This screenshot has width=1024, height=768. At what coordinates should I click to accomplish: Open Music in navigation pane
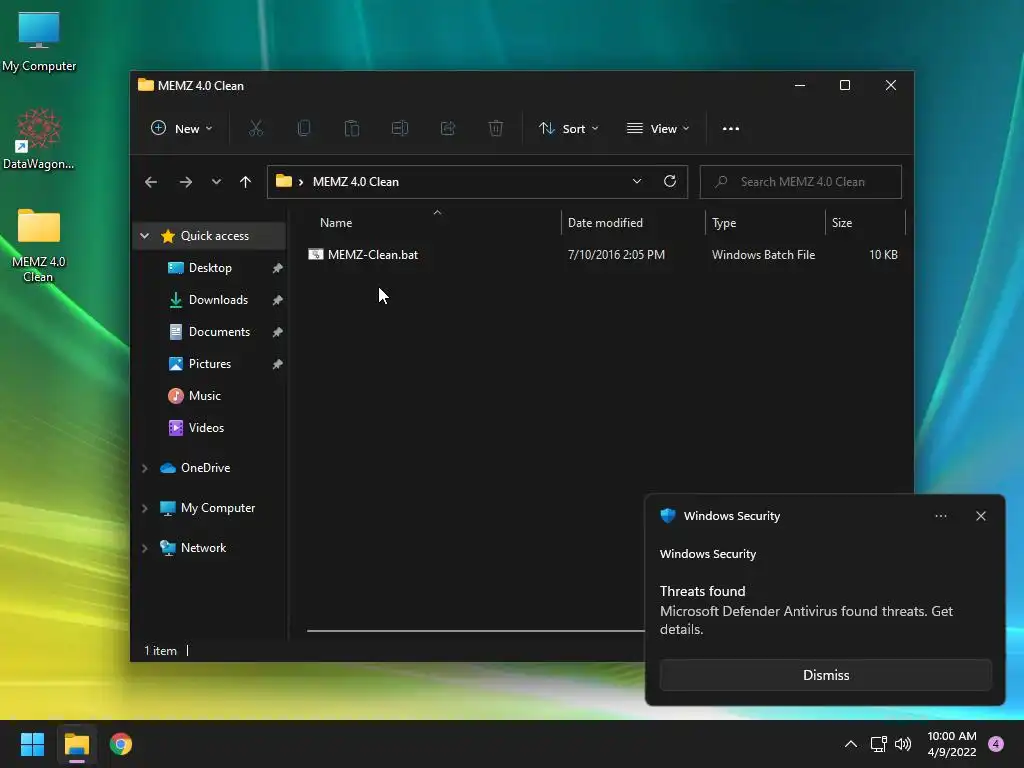(204, 396)
